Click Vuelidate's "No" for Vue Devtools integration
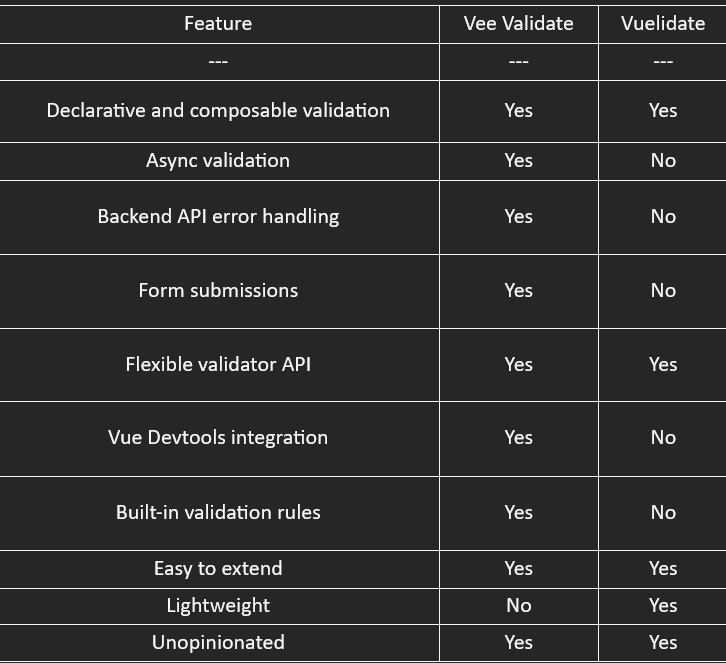The height and width of the screenshot is (663, 726). click(662, 437)
